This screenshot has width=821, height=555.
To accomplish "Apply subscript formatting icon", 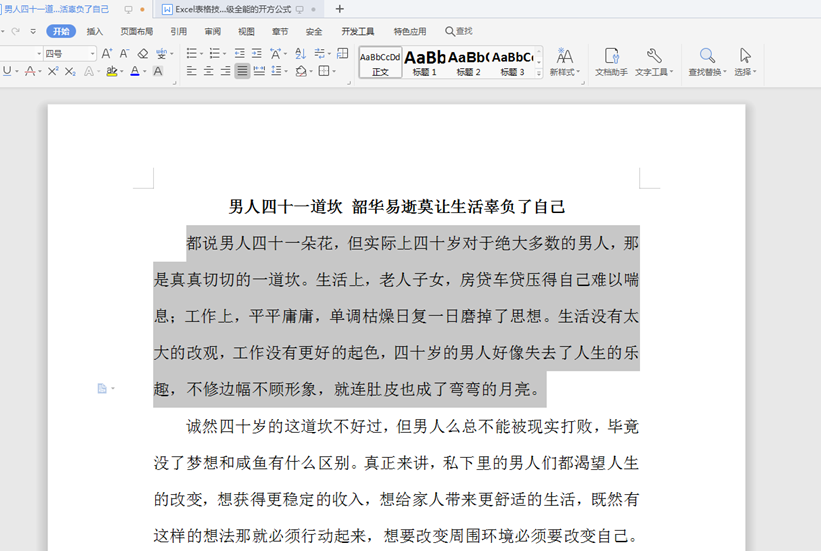I will coord(70,71).
